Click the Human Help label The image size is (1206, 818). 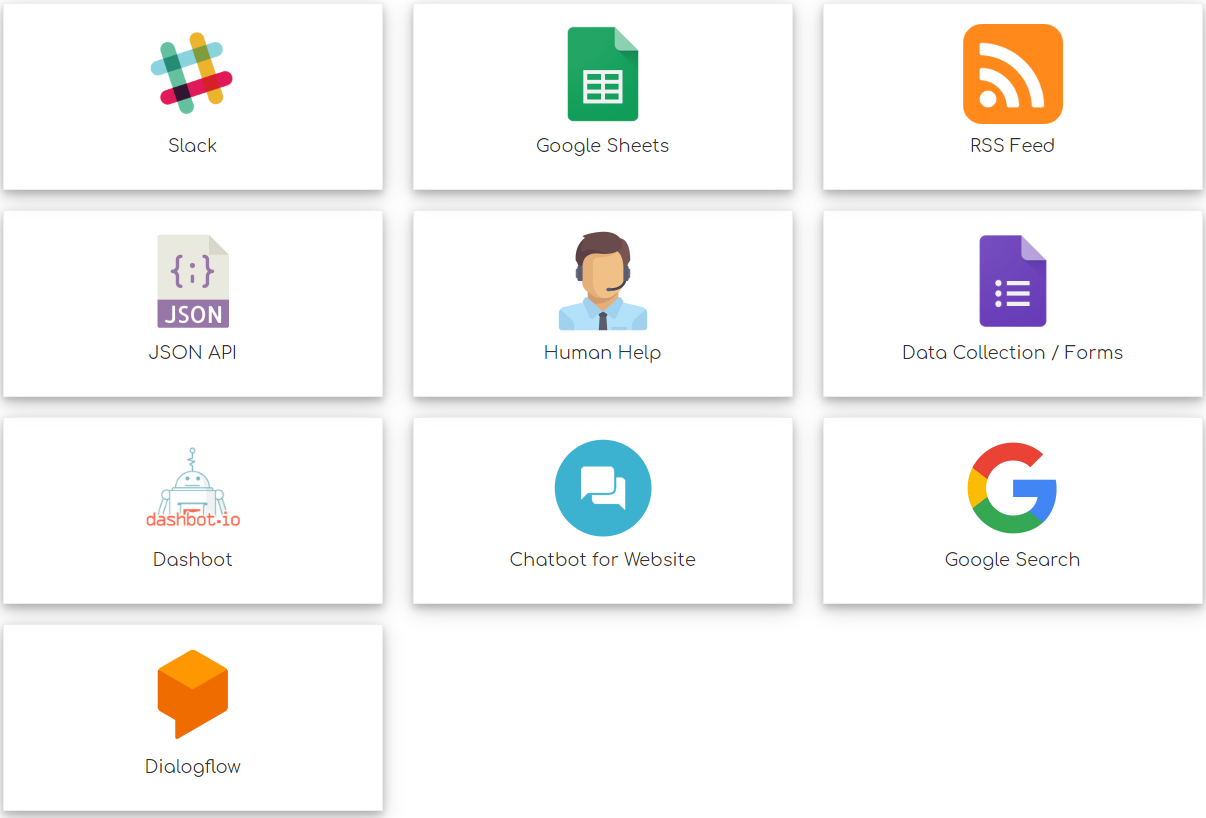click(603, 353)
